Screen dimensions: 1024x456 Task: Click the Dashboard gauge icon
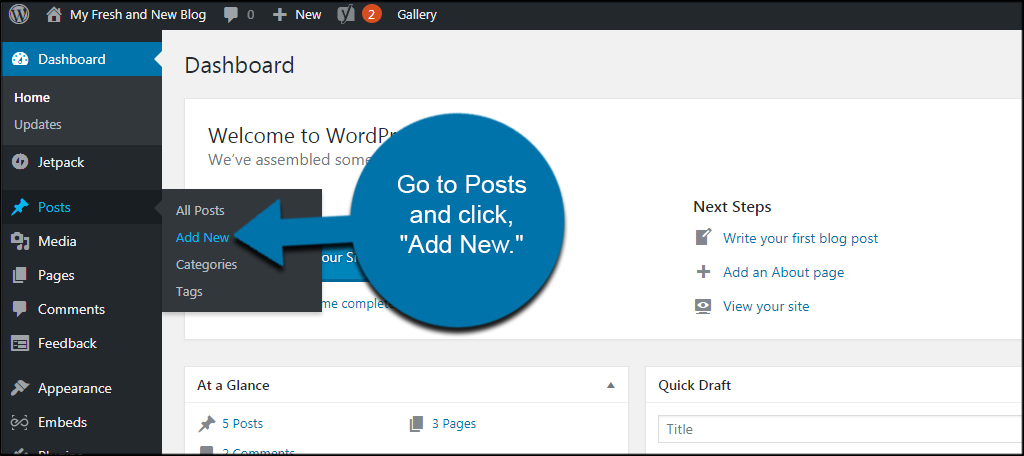tap(20, 59)
